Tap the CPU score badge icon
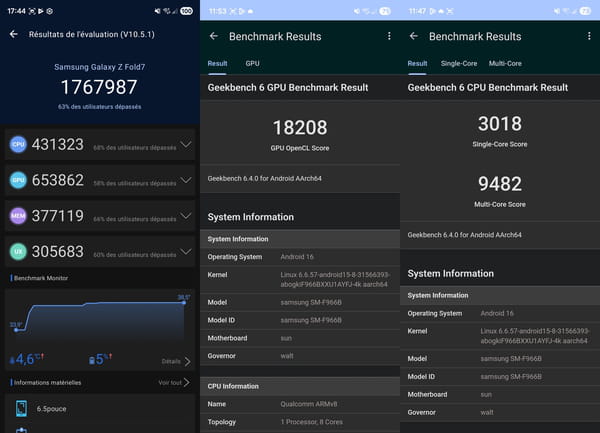 pyautogui.click(x=18, y=144)
